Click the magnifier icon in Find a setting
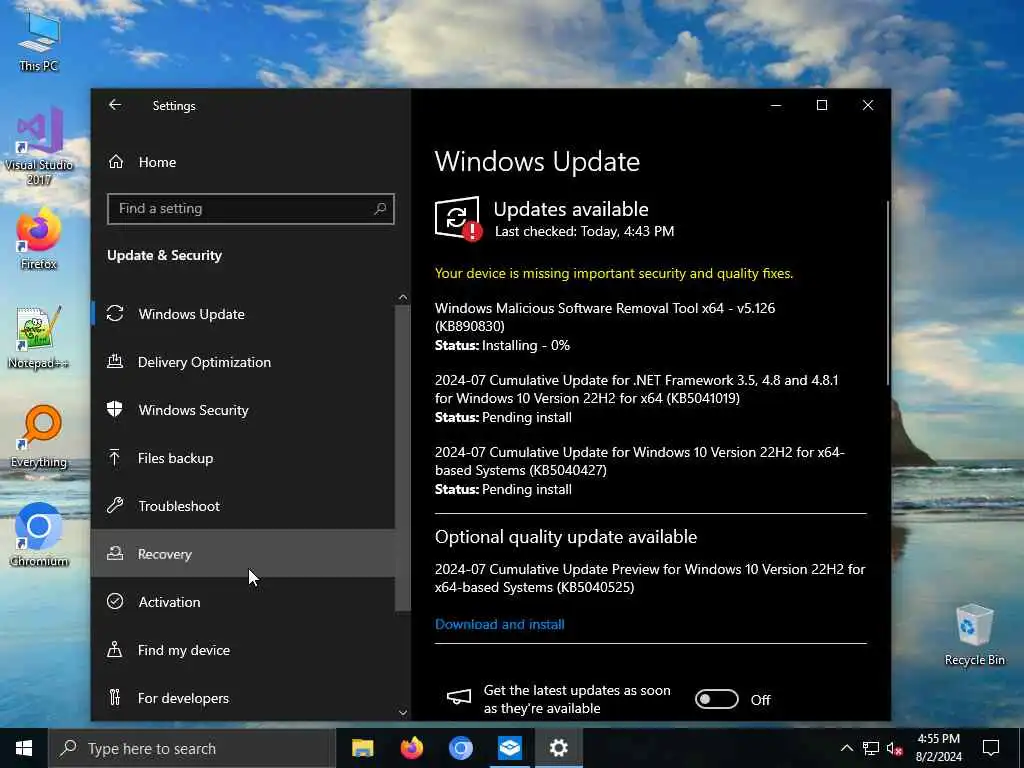Viewport: 1024px width, 768px height. pos(380,209)
